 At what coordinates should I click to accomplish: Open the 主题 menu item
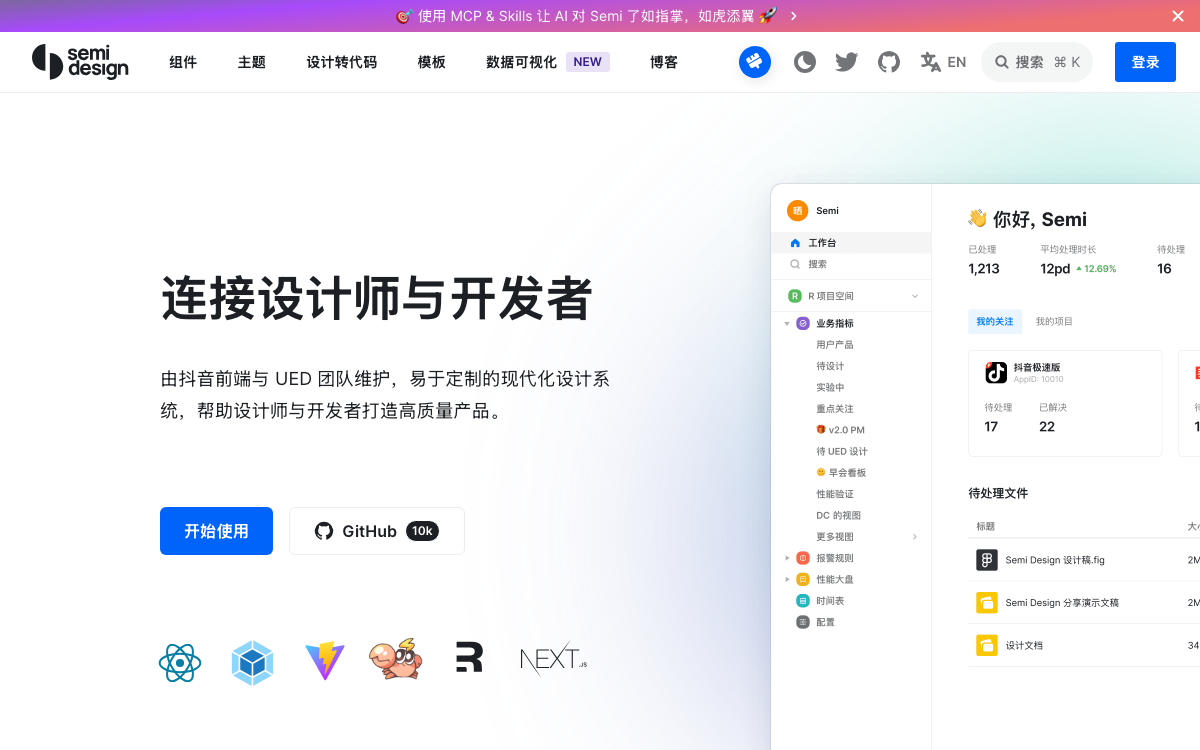point(252,62)
